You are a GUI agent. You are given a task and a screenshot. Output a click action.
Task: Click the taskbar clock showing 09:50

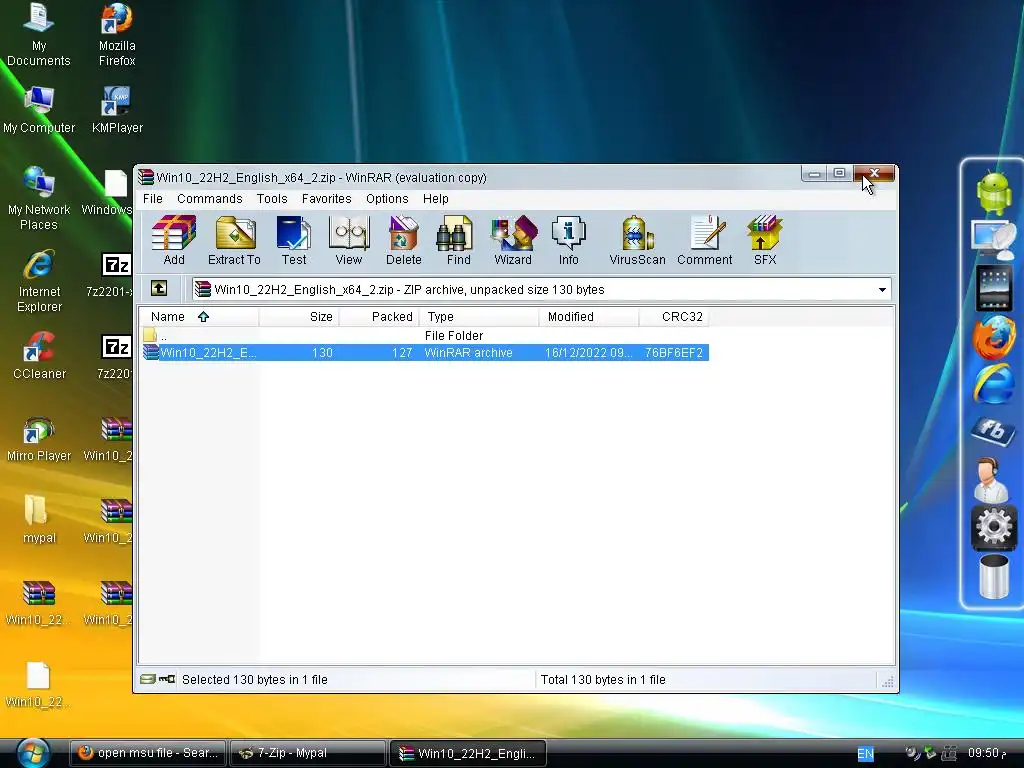tap(987, 753)
